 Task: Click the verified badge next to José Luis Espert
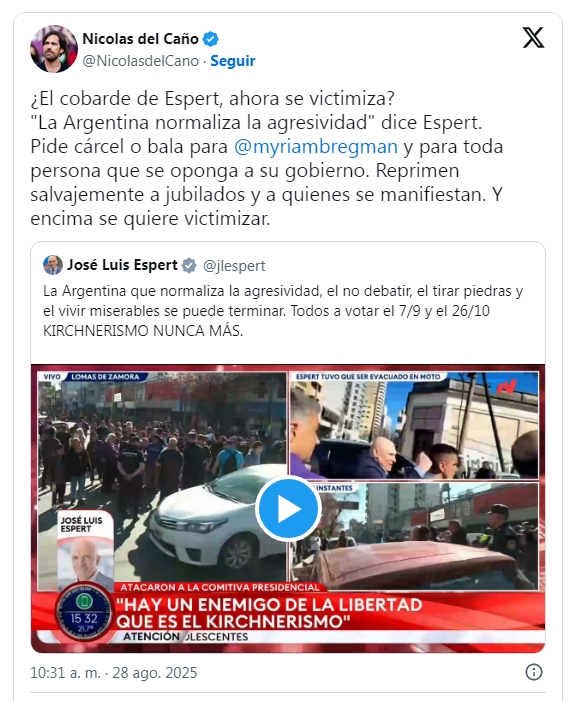pyautogui.click(x=189, y=266)
